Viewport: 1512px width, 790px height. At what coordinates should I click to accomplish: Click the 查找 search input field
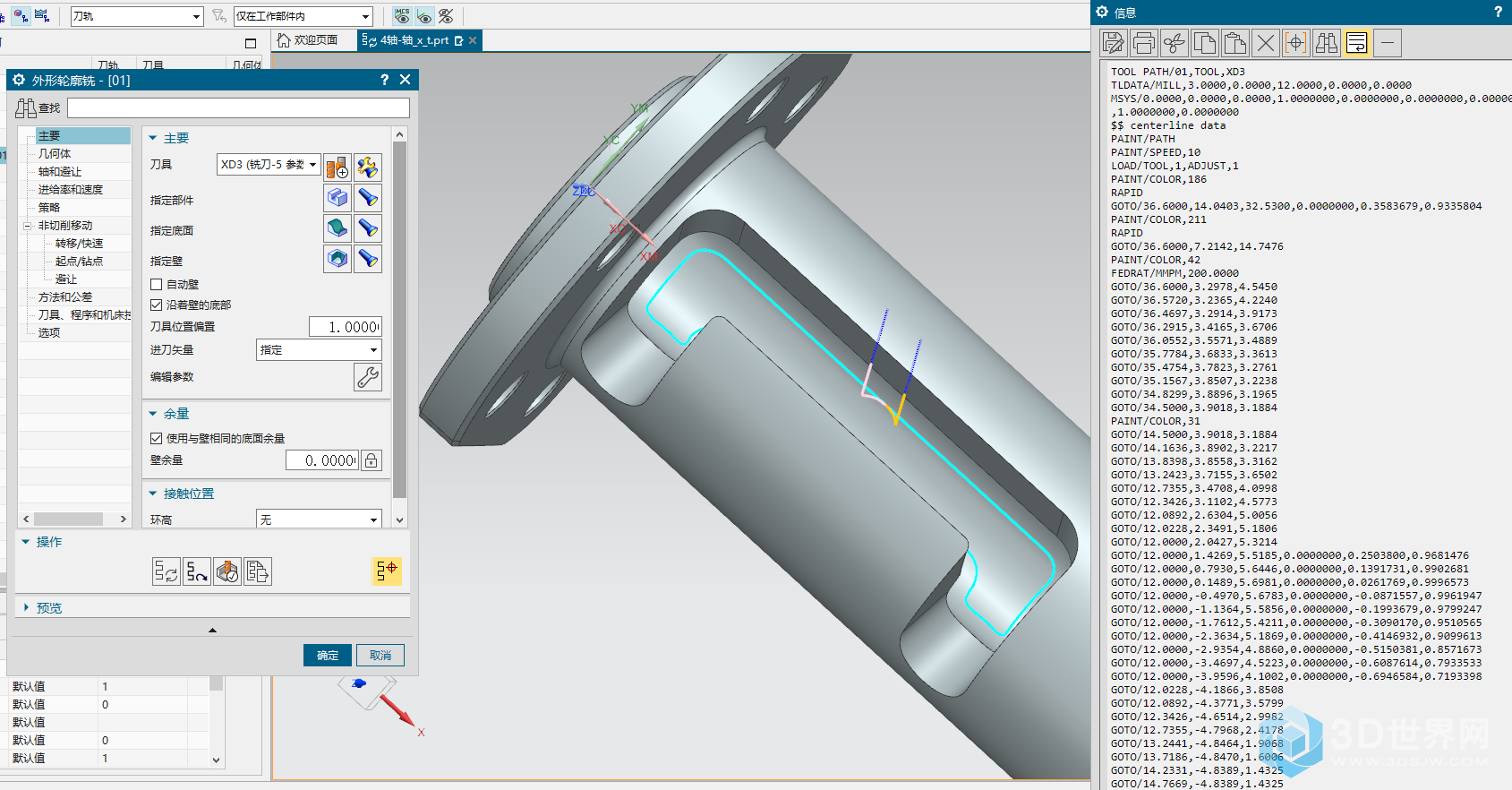click(238, 108)
